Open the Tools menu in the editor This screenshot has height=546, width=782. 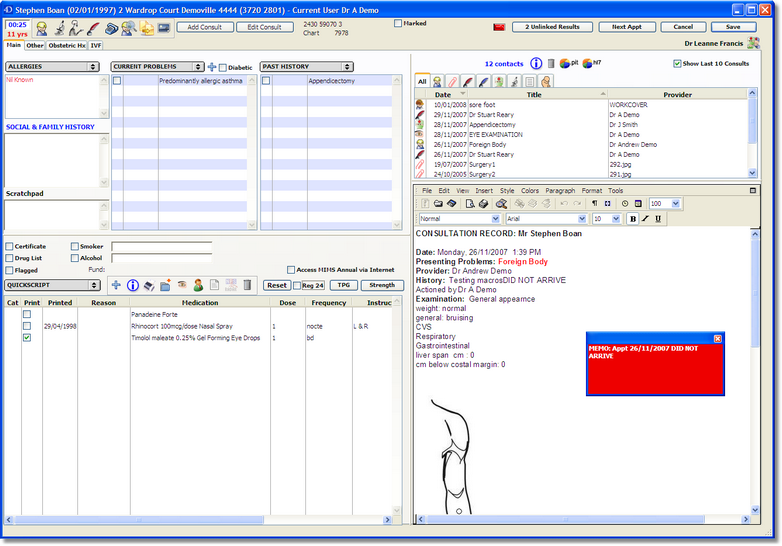[615, 190]
